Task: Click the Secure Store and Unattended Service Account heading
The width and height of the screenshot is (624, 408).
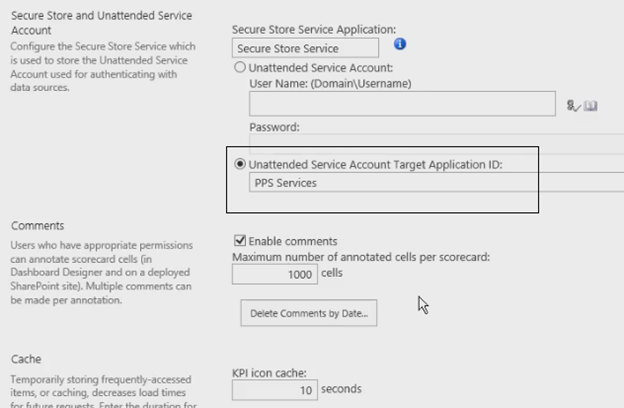Action: point(101,23)
